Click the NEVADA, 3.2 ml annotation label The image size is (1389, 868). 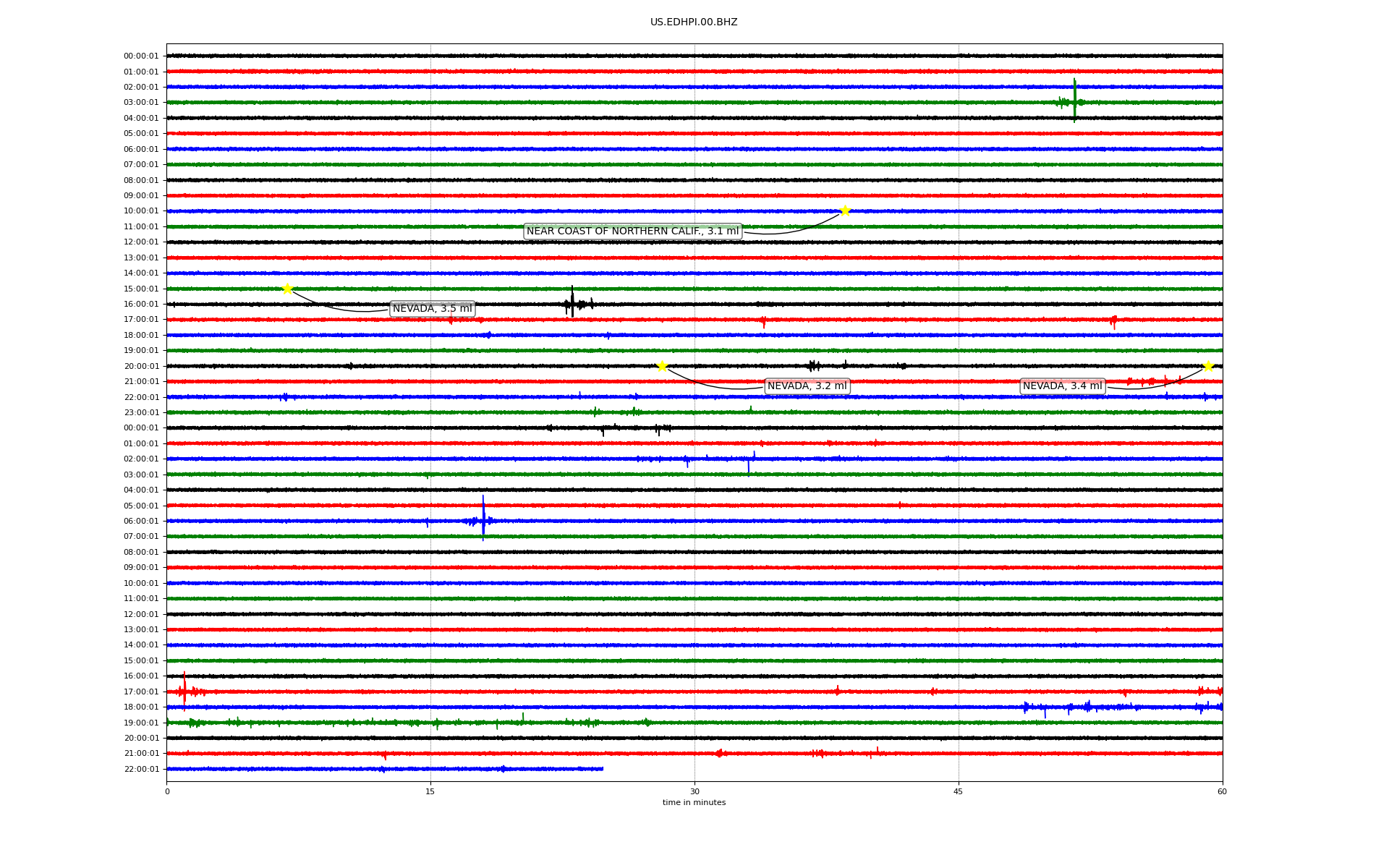[807, 386]
